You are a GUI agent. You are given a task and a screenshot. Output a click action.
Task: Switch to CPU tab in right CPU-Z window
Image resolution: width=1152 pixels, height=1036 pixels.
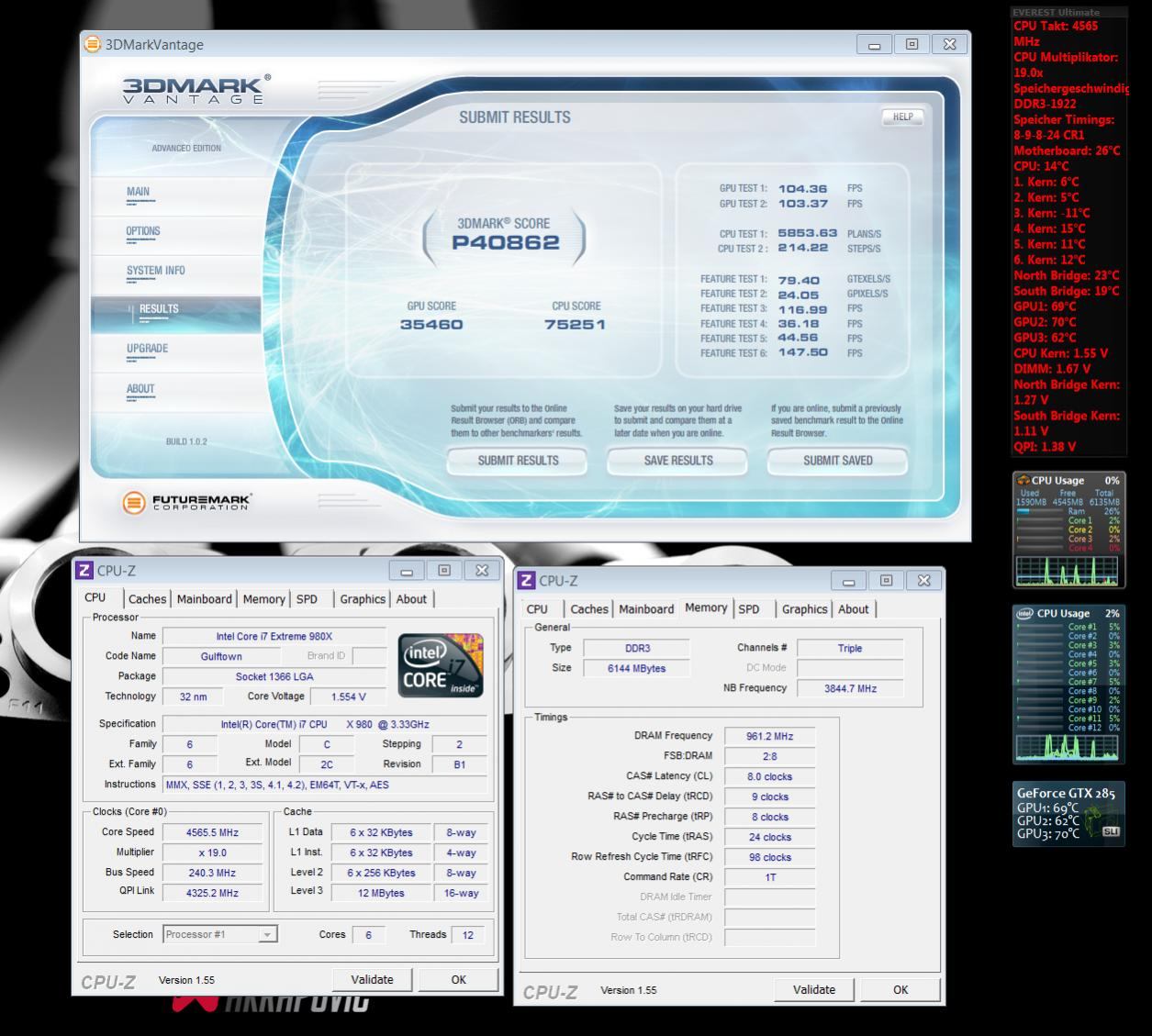click(537, 609)
